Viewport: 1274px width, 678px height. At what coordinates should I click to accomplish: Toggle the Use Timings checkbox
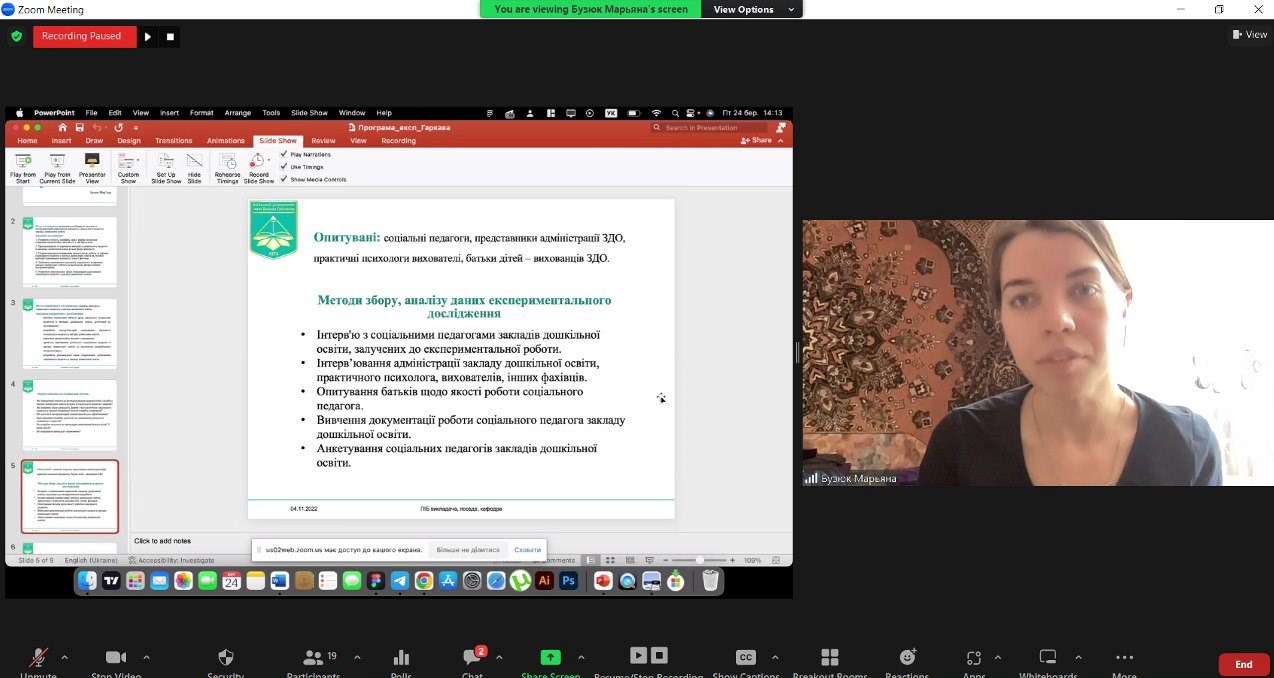point(284,167)
